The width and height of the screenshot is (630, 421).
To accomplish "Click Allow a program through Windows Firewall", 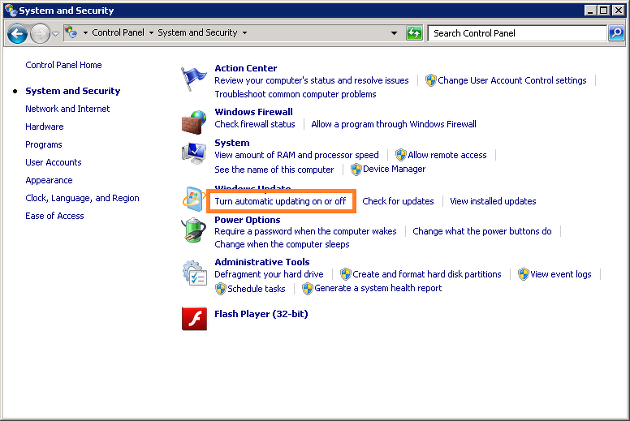I will pyautogui.click(x=394, y=124).
